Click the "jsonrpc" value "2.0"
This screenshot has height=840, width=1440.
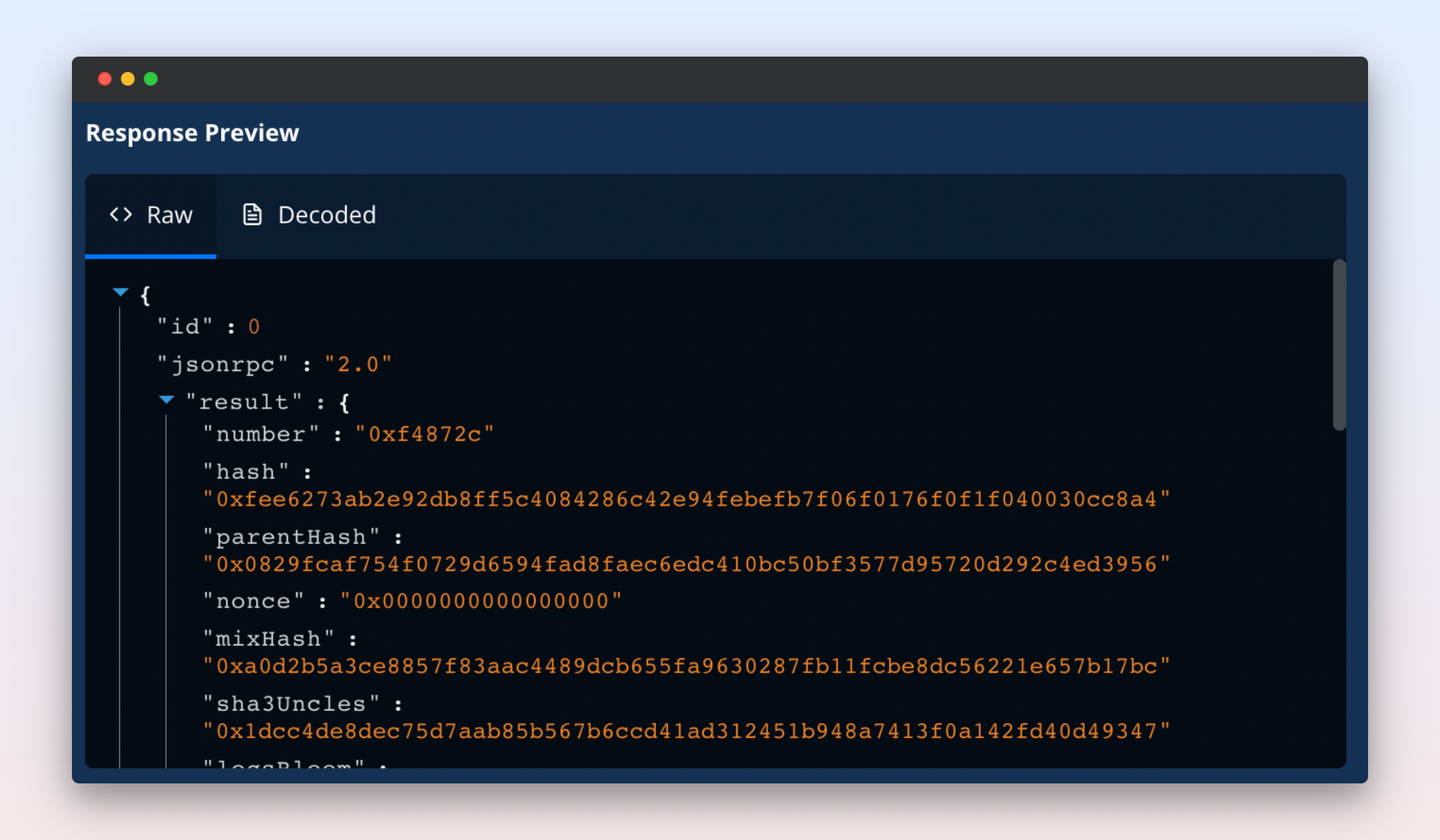click(x=358, y=365)
